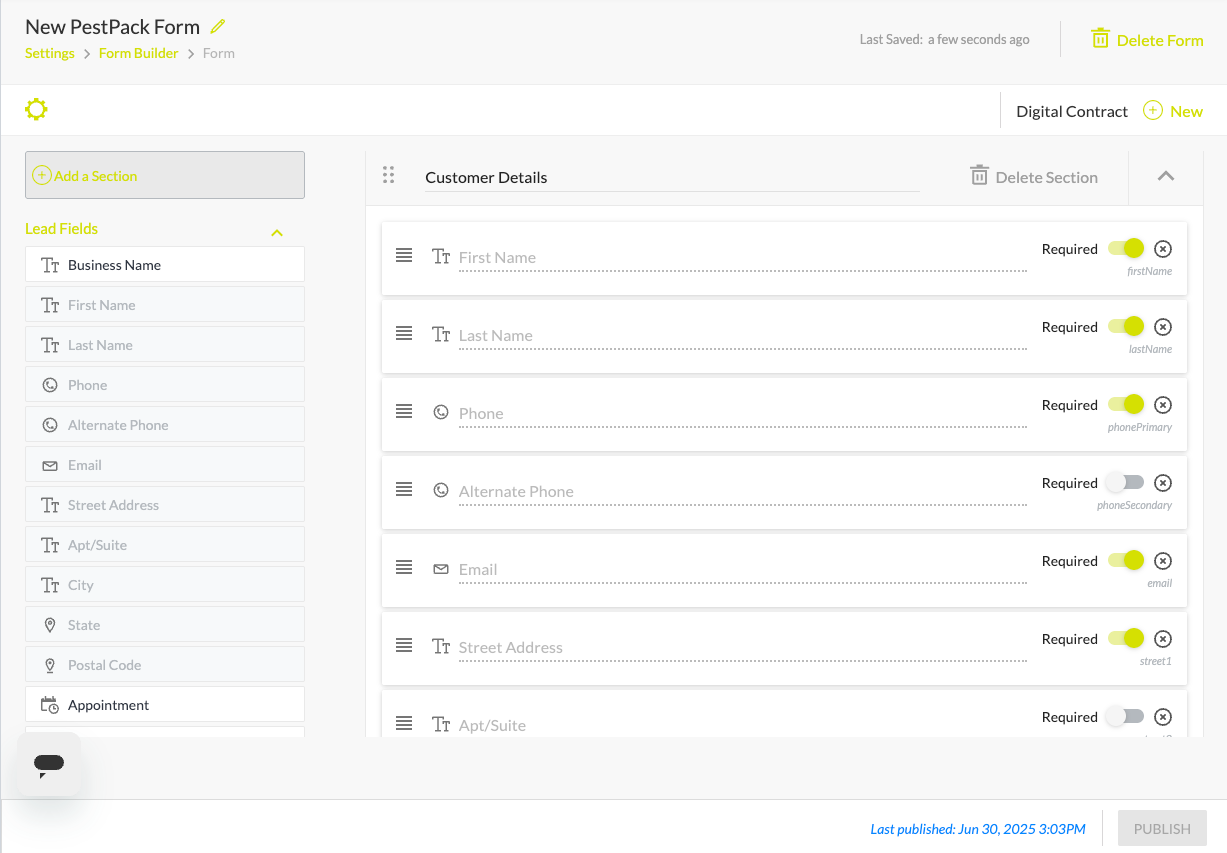Click the calendar icon on Appointment field
The height and width of the screenshot is (853, 1227).
pyautogui.click(x=50, y=705)
